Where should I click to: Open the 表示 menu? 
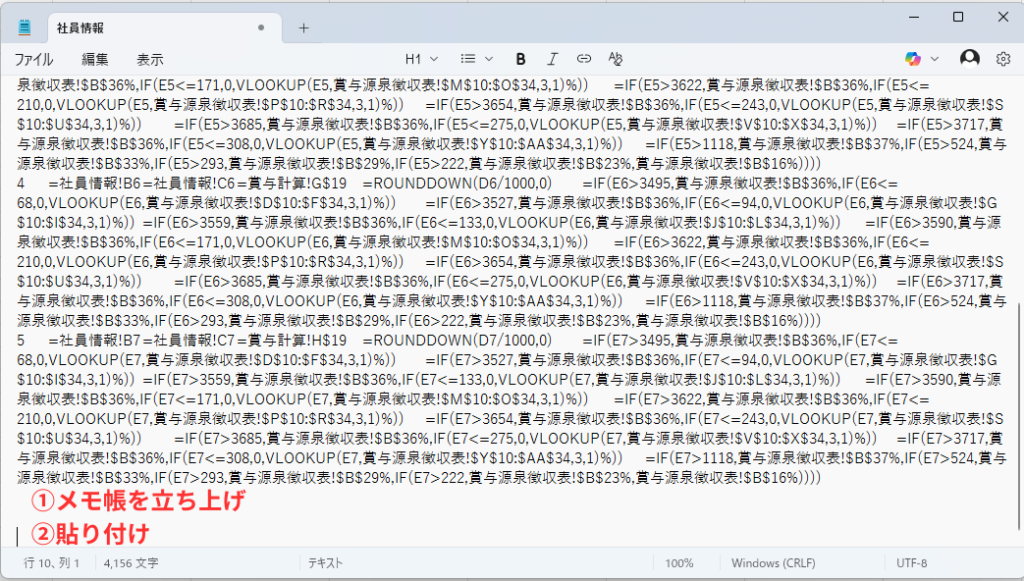click(150, 59)
